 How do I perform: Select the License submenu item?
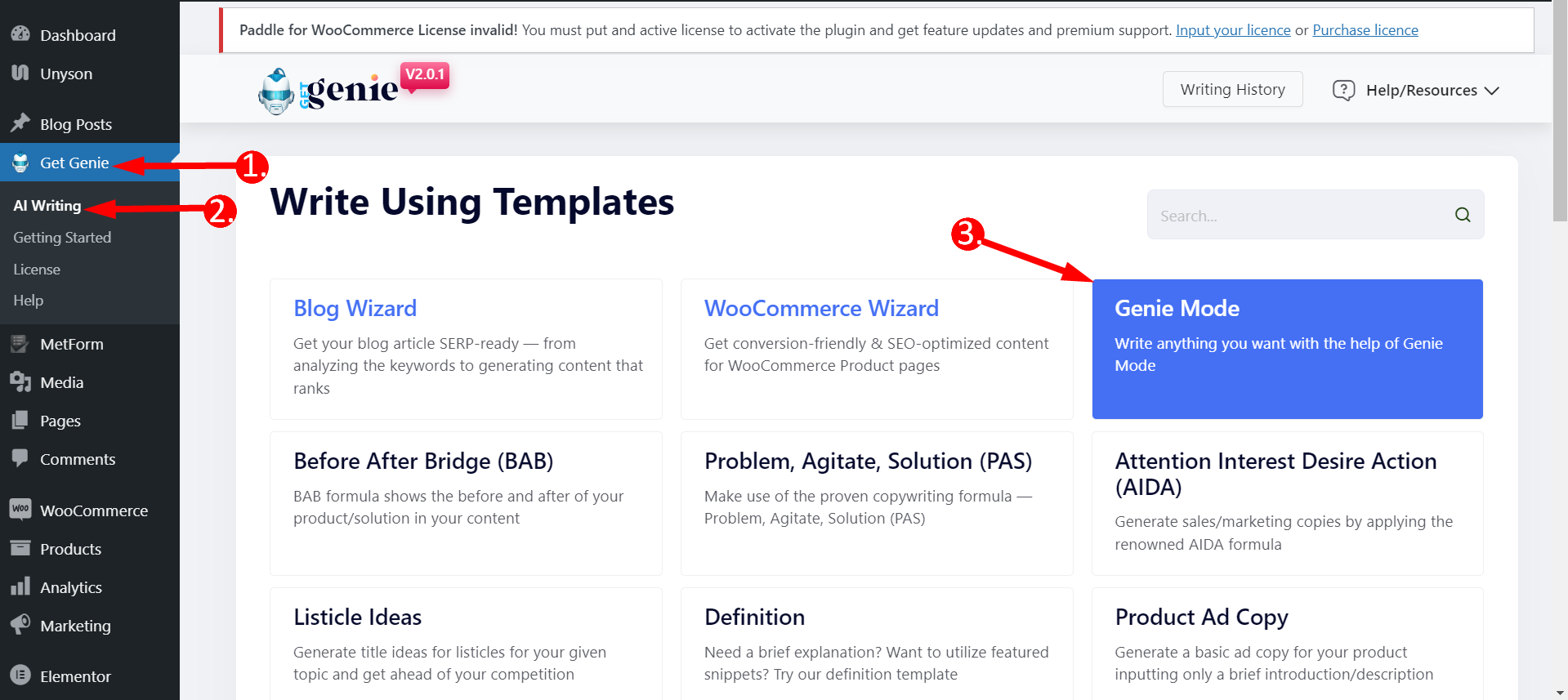point(37,270)
